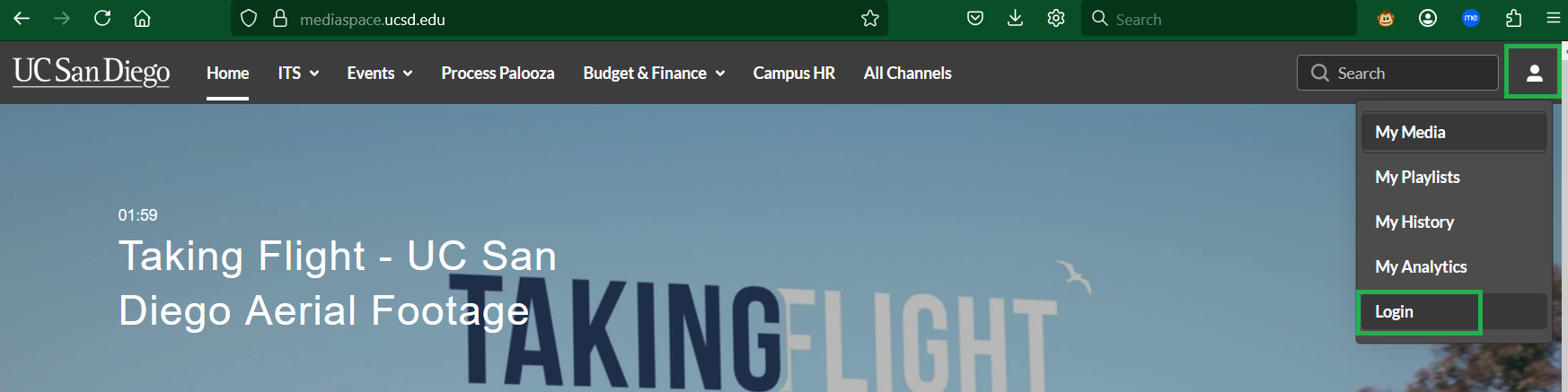The height and width of the screenshot is (392, 1568).
Task: Open the Taking Flight aerial footage video
Action: coord(338,283)
